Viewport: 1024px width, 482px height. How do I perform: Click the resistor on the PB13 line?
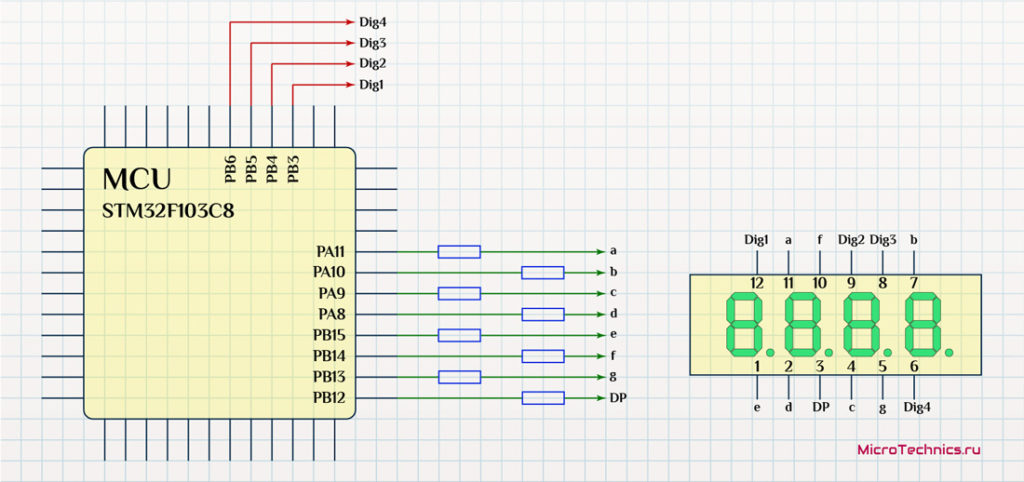tap(459, 377)
